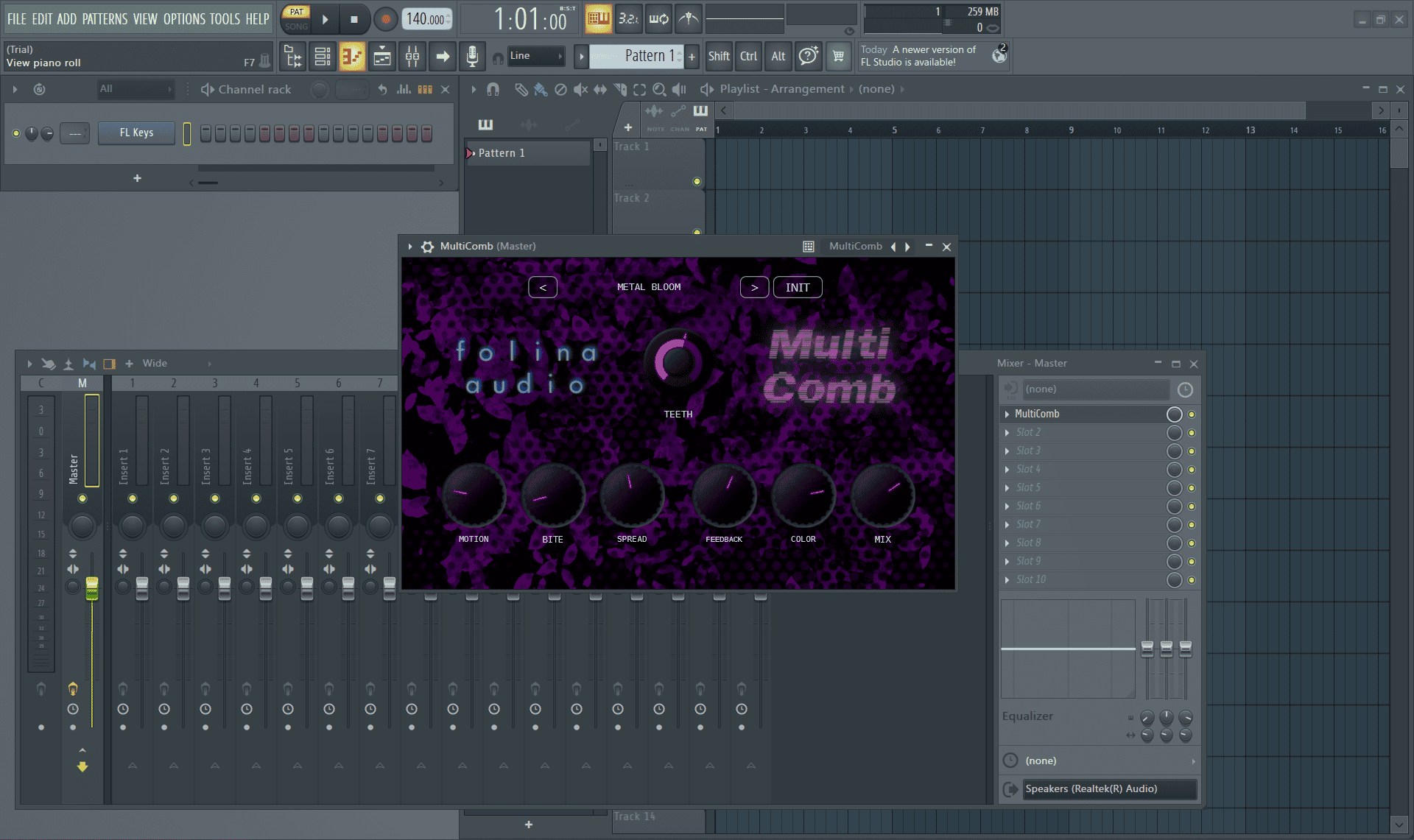Viewport: 1414px width, 840px height.
Task: Open the FILE menu
Action: (x=17, y=19)
